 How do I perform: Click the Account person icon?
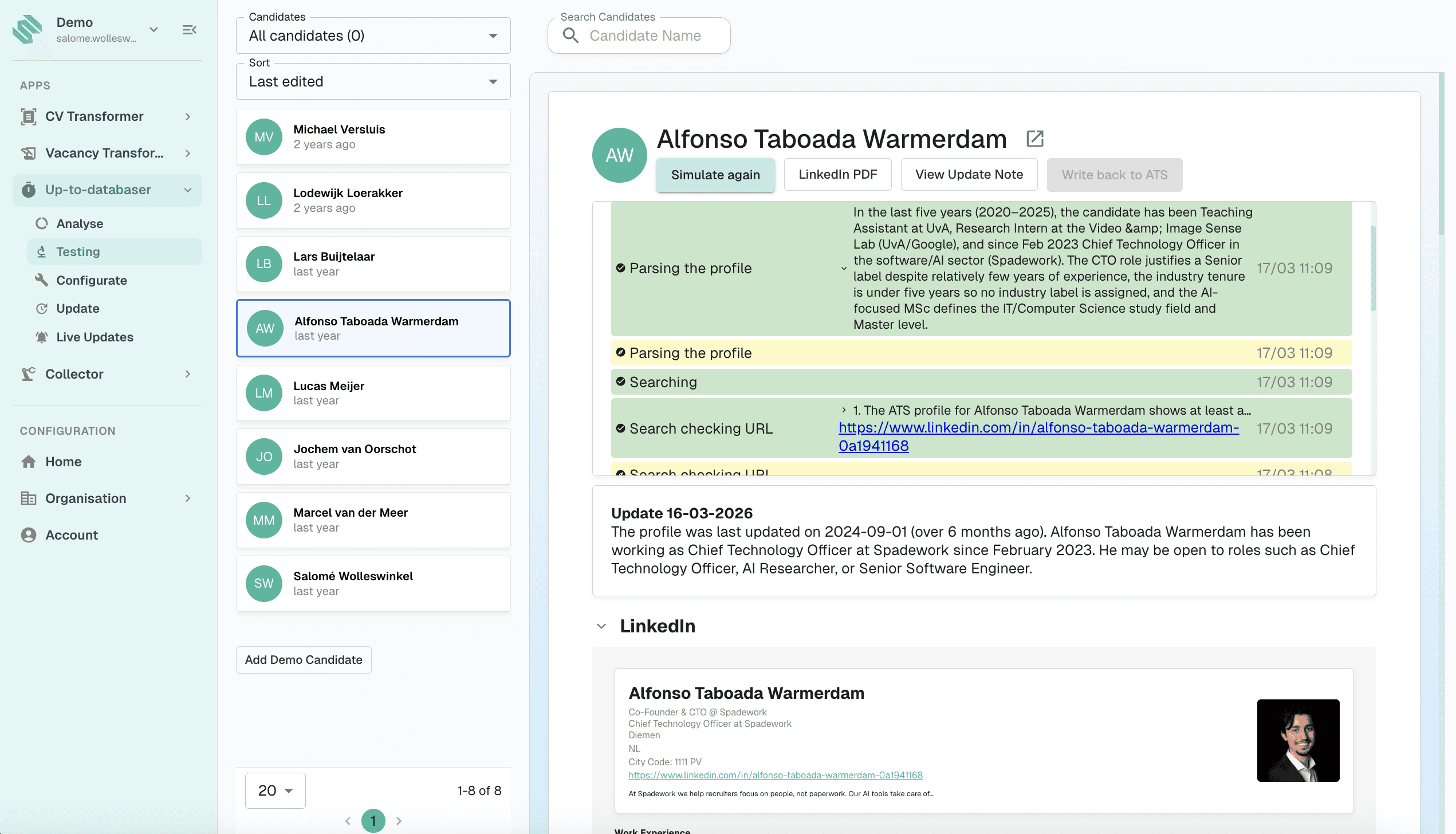point(29,535)
